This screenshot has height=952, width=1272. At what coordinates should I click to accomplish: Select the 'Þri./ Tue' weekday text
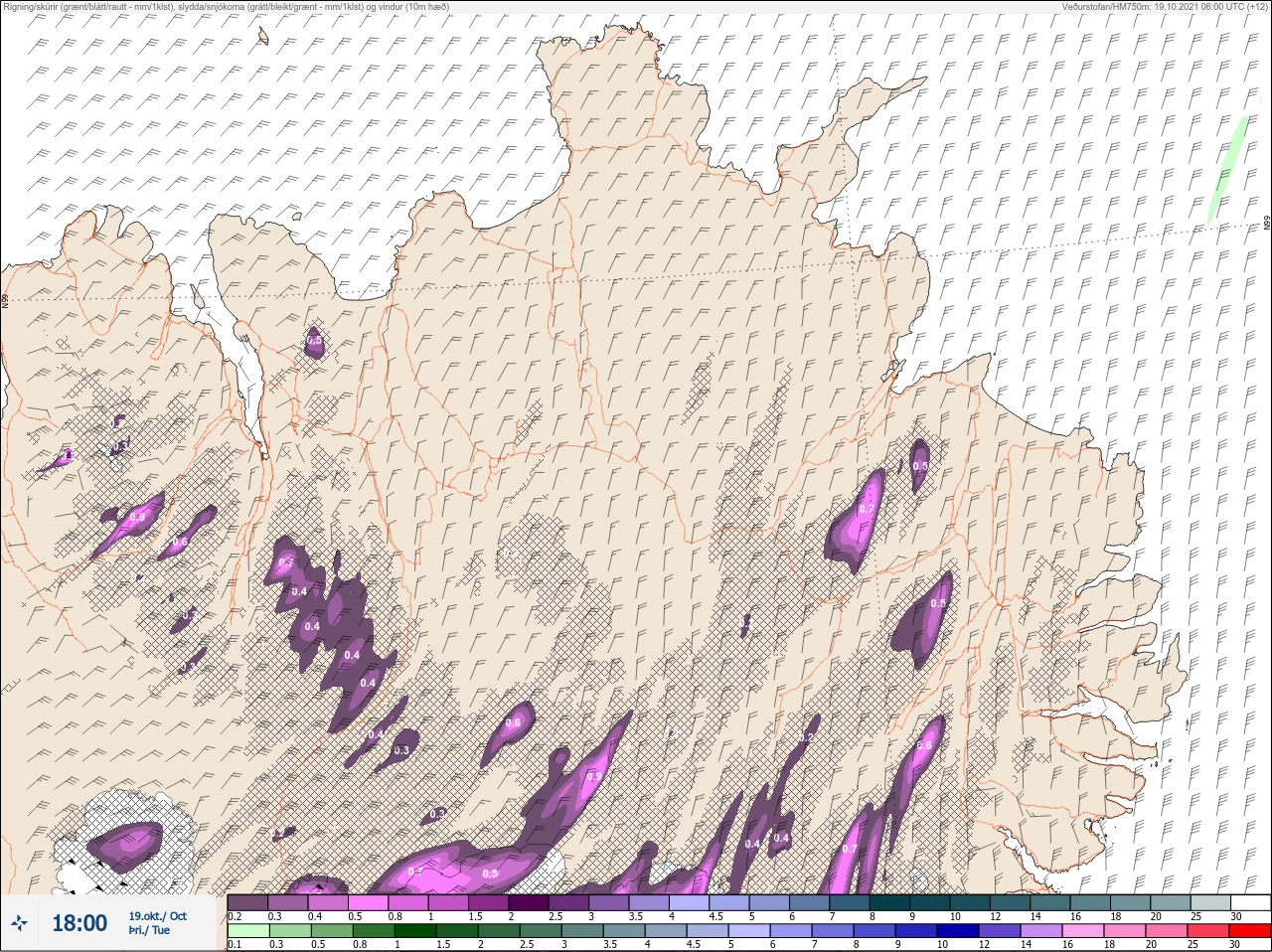pyautogui.click(x=149, y=930)
